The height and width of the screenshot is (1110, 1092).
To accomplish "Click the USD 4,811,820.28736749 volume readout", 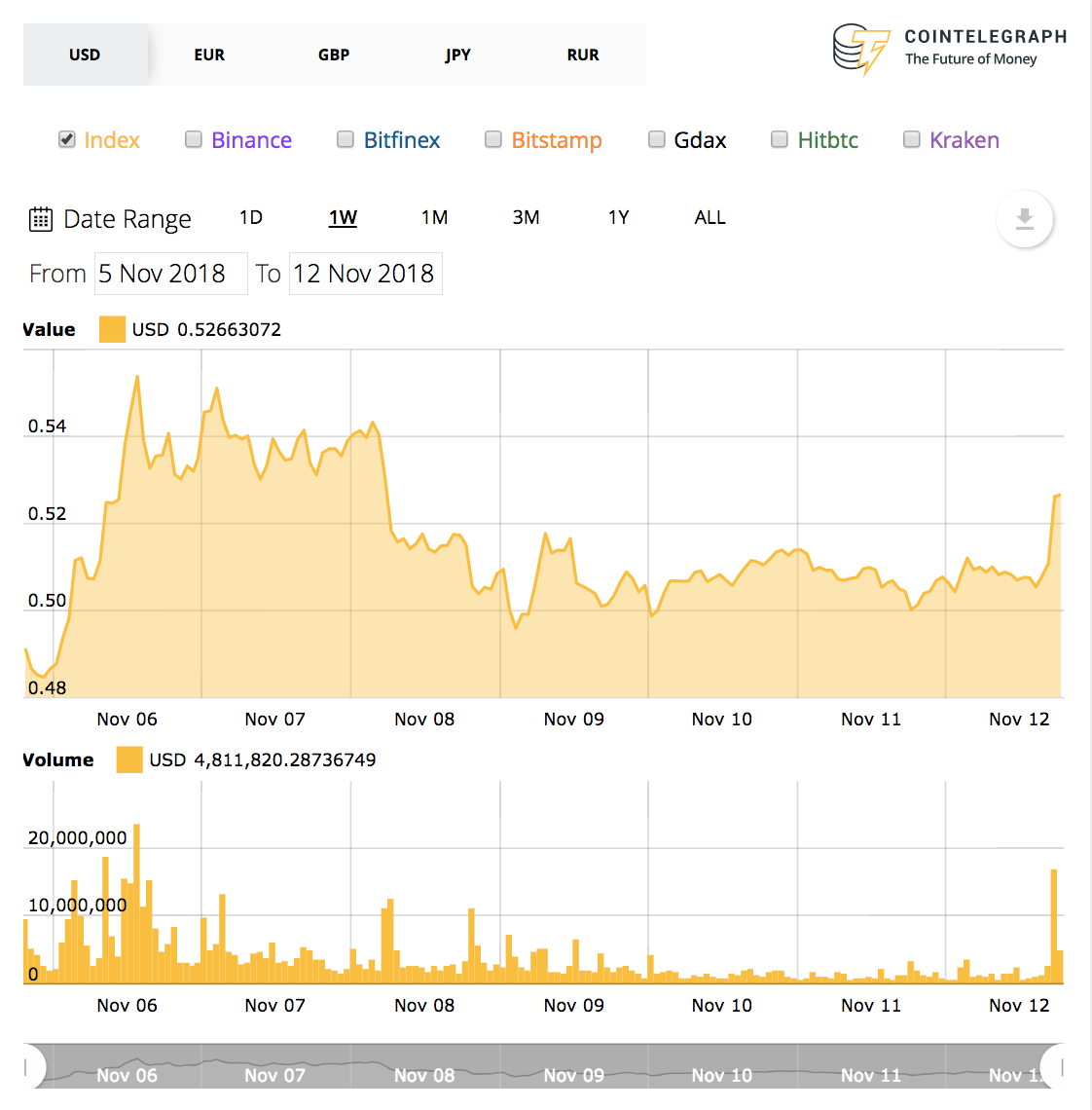I will pos(263,759).
